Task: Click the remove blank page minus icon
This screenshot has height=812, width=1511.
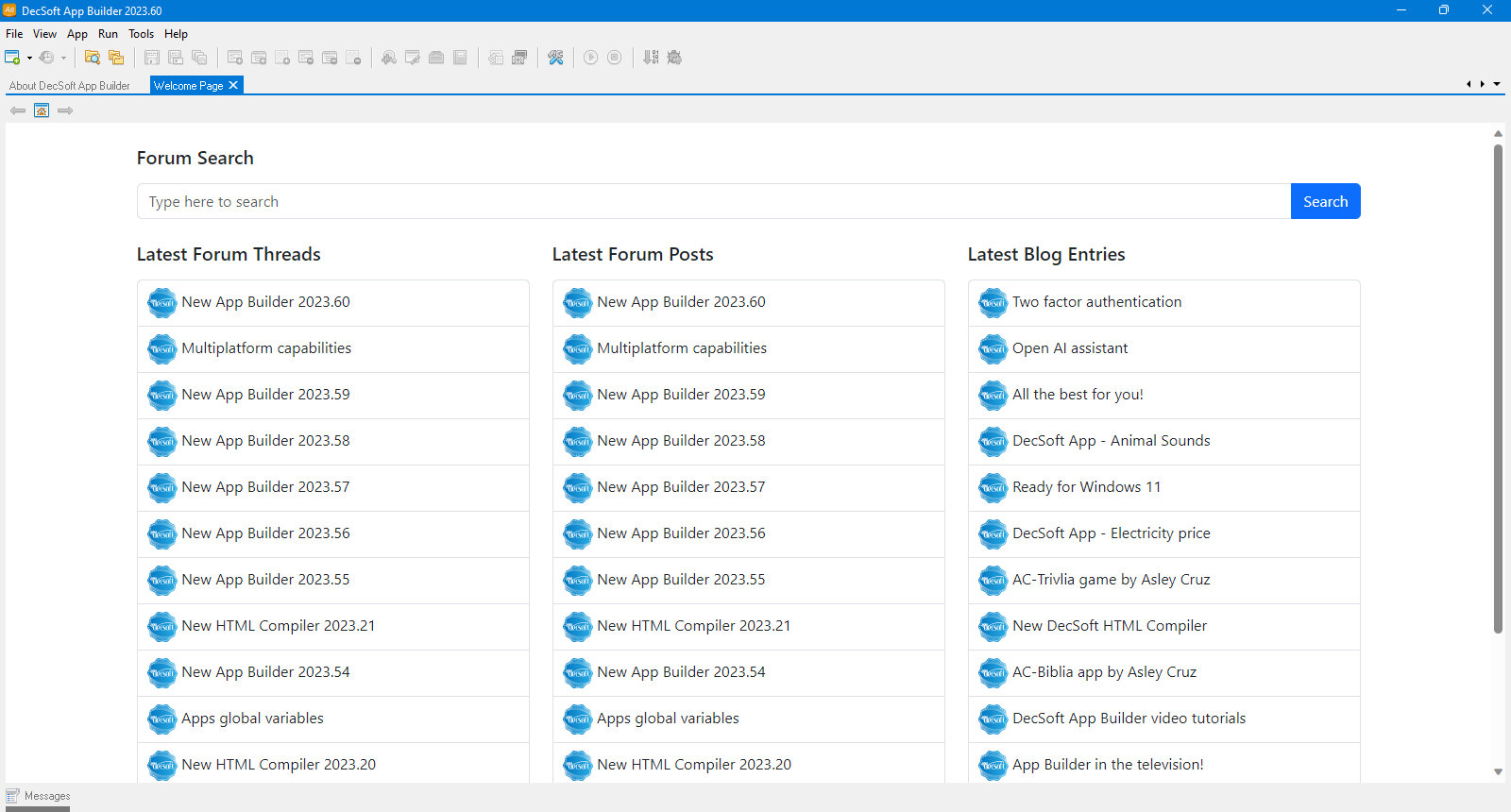Action: (x=353, y=58)
